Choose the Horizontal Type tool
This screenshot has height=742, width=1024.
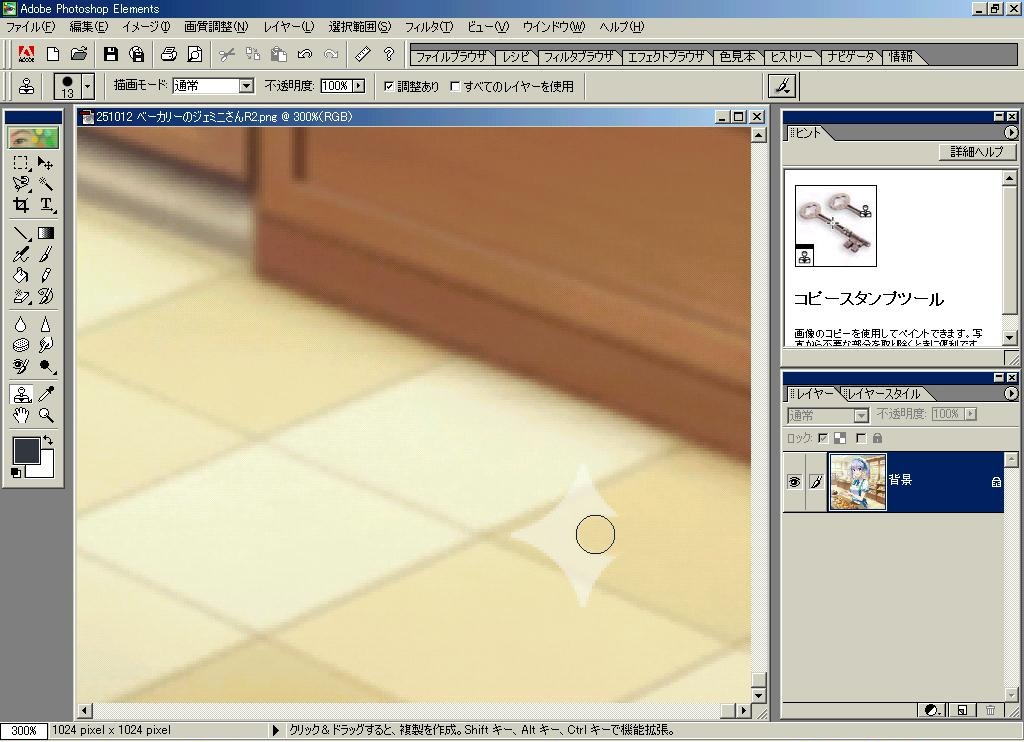coord(46,205)
